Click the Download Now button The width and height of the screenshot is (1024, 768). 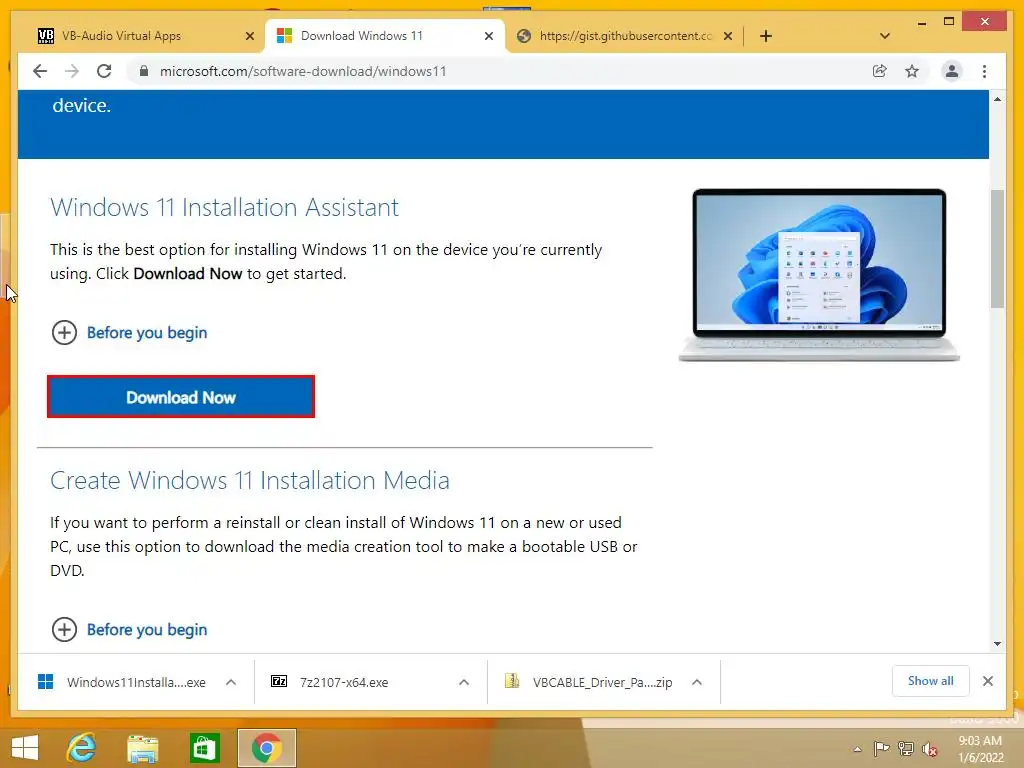pos(181,397)
